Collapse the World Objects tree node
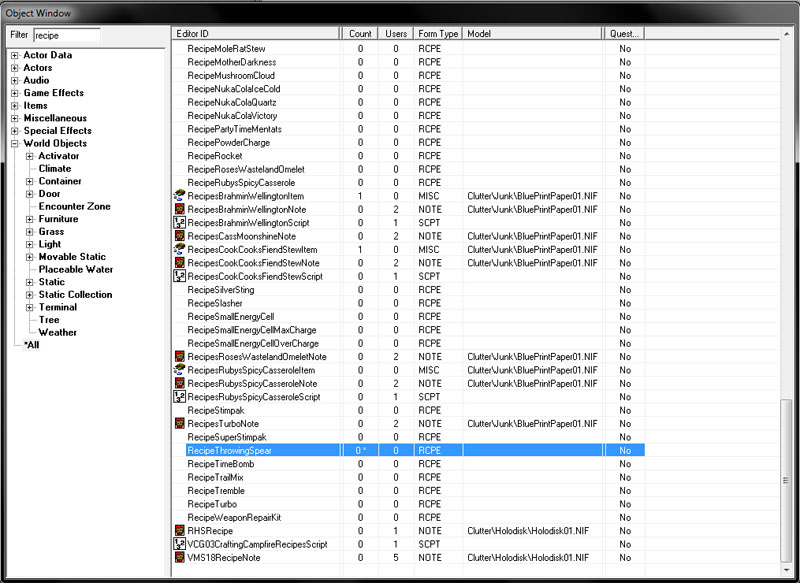 [x=15, y=143]
